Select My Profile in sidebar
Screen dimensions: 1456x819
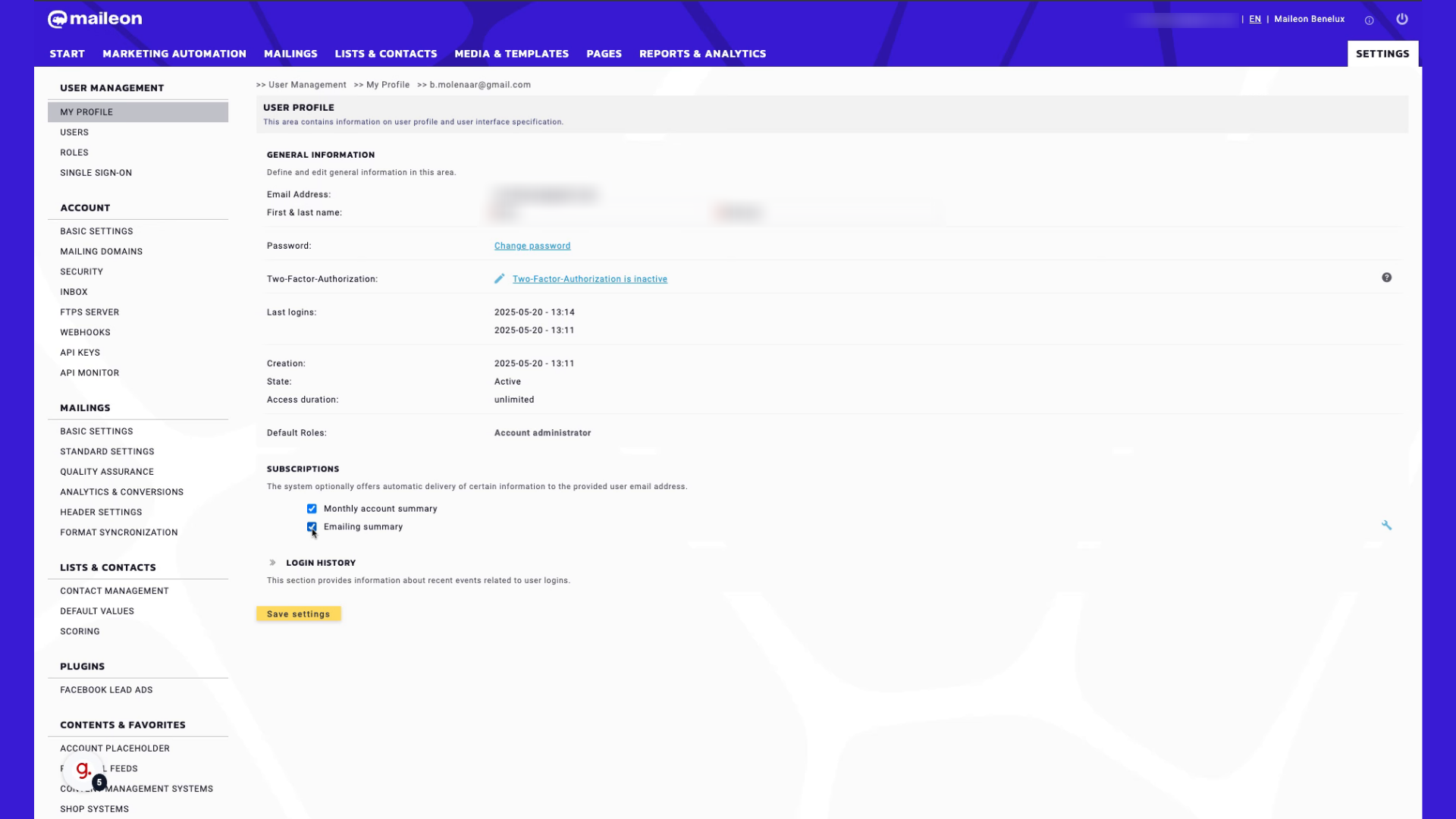coord(138,112)
